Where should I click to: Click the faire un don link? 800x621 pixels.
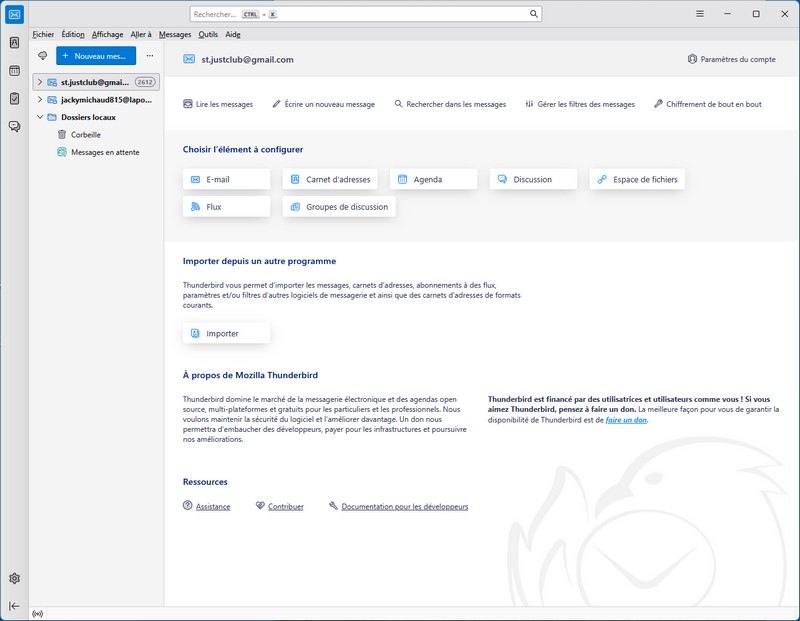pos(626,420)
